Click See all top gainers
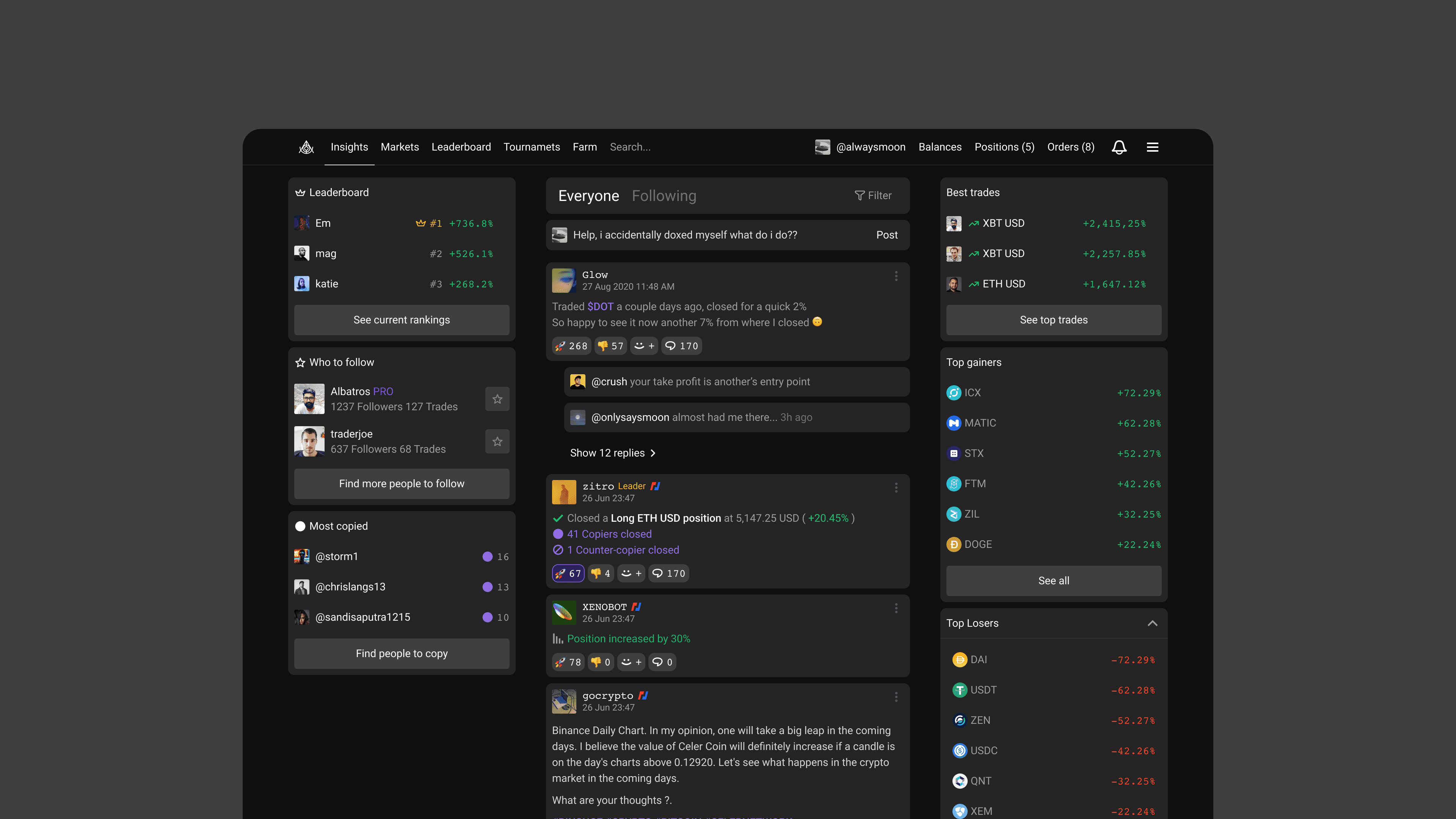 coord(1054,581)
